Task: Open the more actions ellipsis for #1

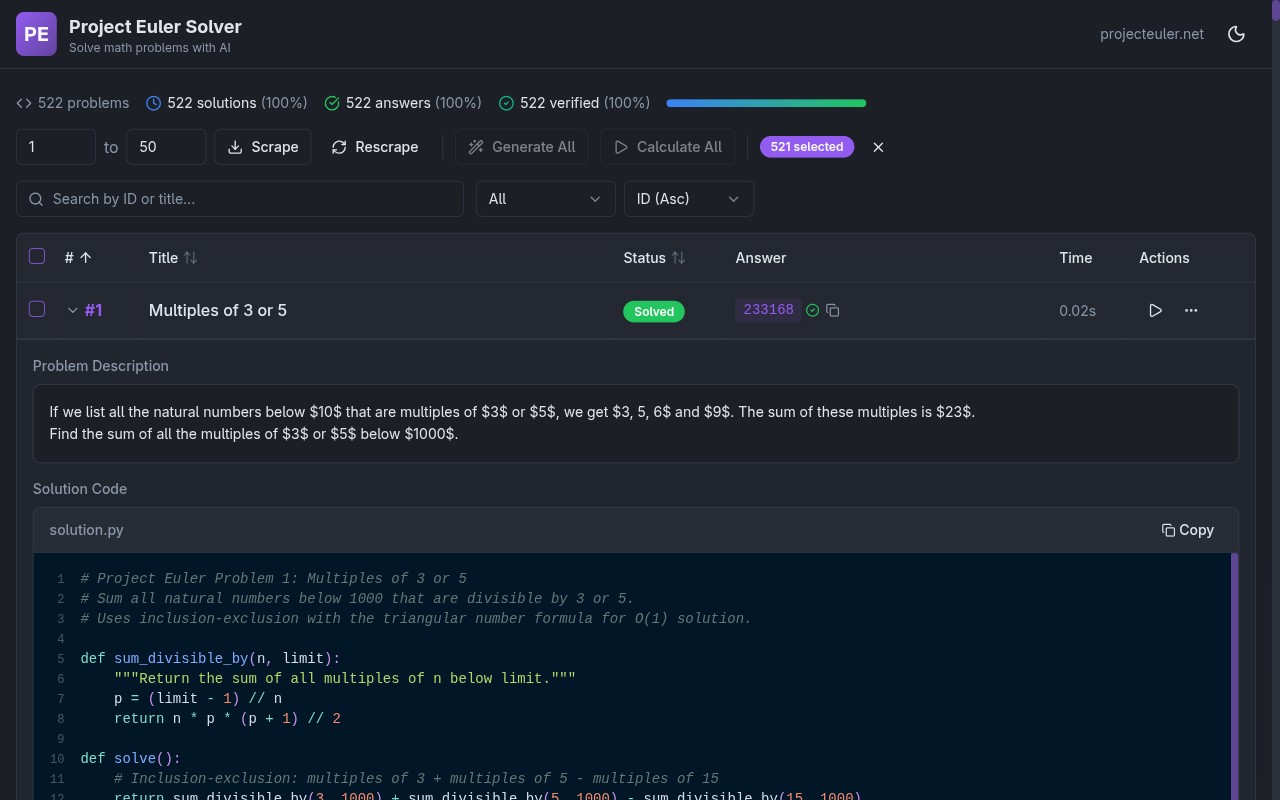Action: (x=1191, y=311)
